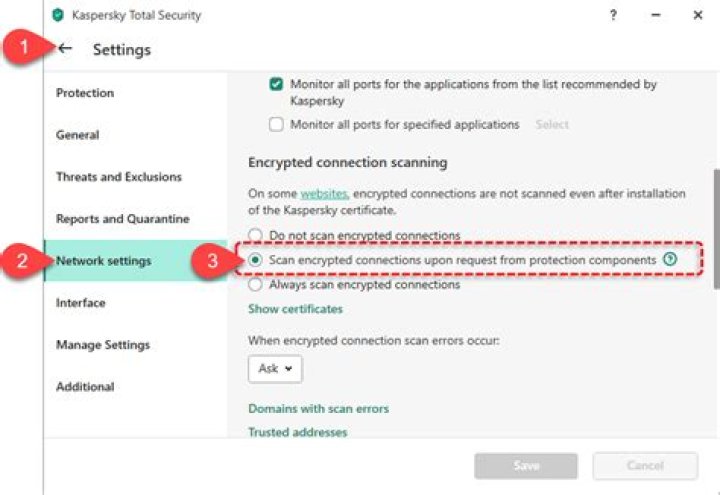
Task: Open the help question mark in title bar
Action: pyautogui.click(x=613, y=15)
